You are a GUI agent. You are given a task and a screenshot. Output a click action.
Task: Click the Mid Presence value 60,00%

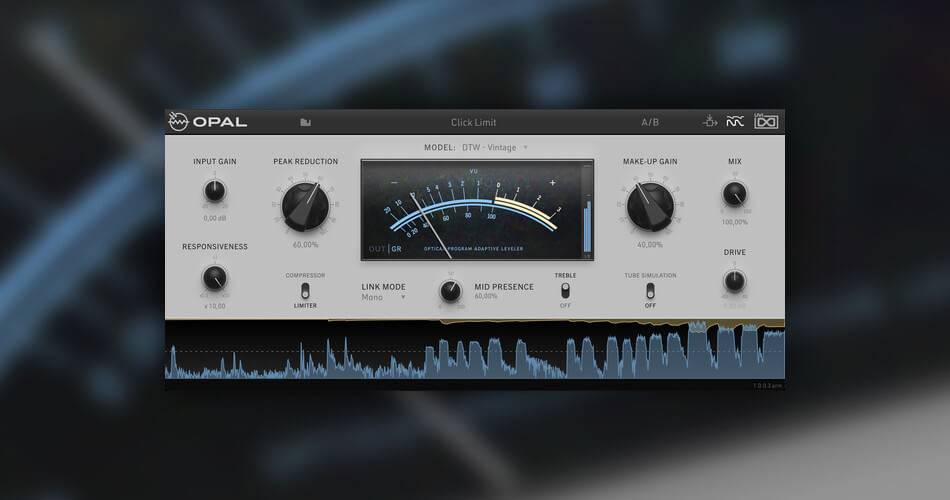pyautogui.click(x=486, y=296)
